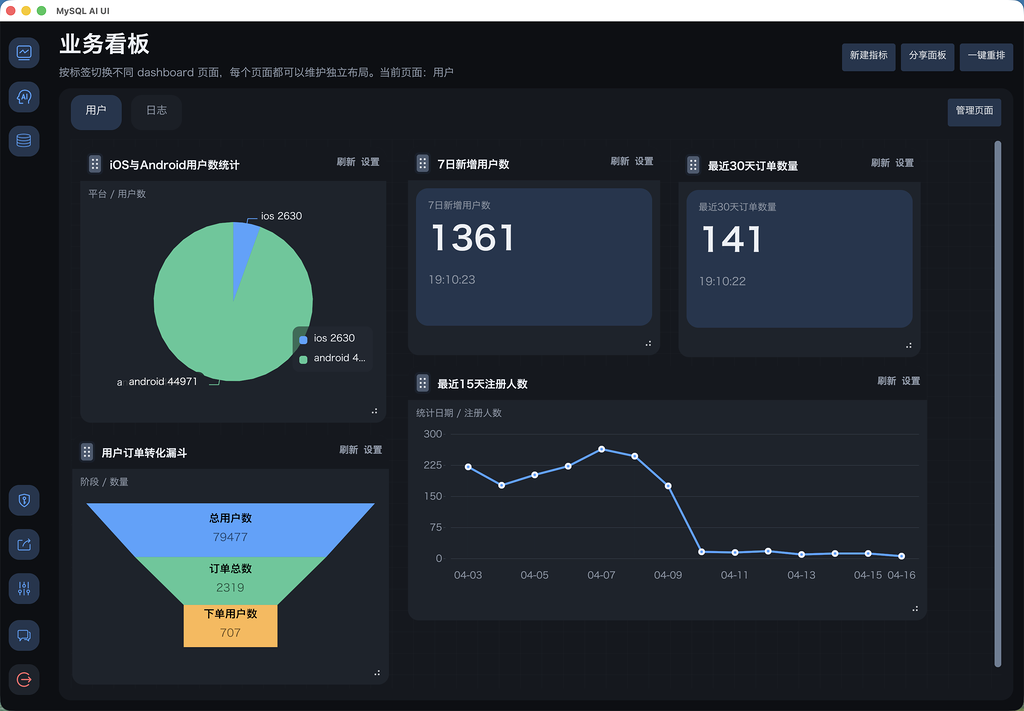Click 刷新 on 最近15天注册人数 chart

click(886, 381)
